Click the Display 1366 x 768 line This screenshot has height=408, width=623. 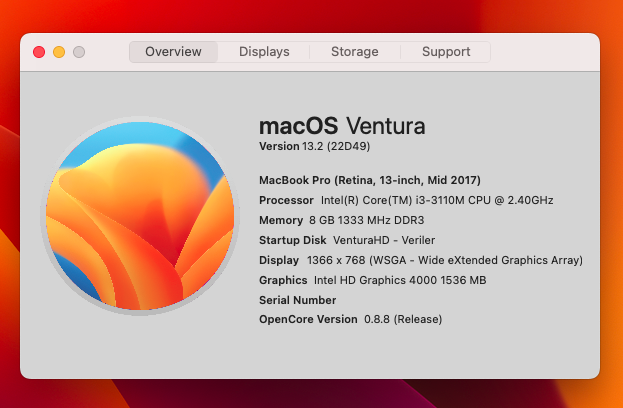[x=420, y=260]
